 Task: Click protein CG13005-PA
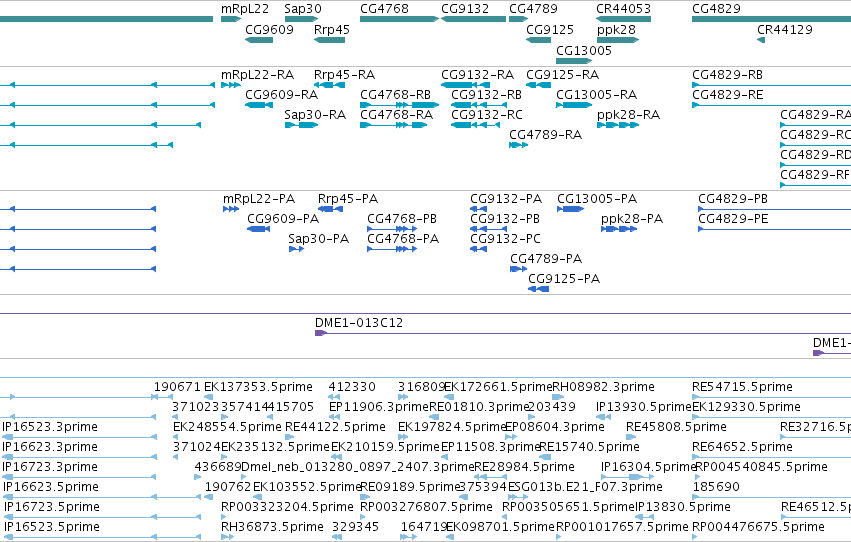tap(570, 209)
